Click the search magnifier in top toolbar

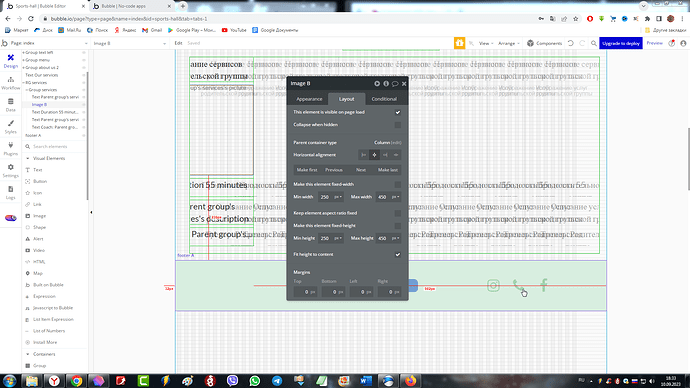pyautogui.click(x=594, y=43)
